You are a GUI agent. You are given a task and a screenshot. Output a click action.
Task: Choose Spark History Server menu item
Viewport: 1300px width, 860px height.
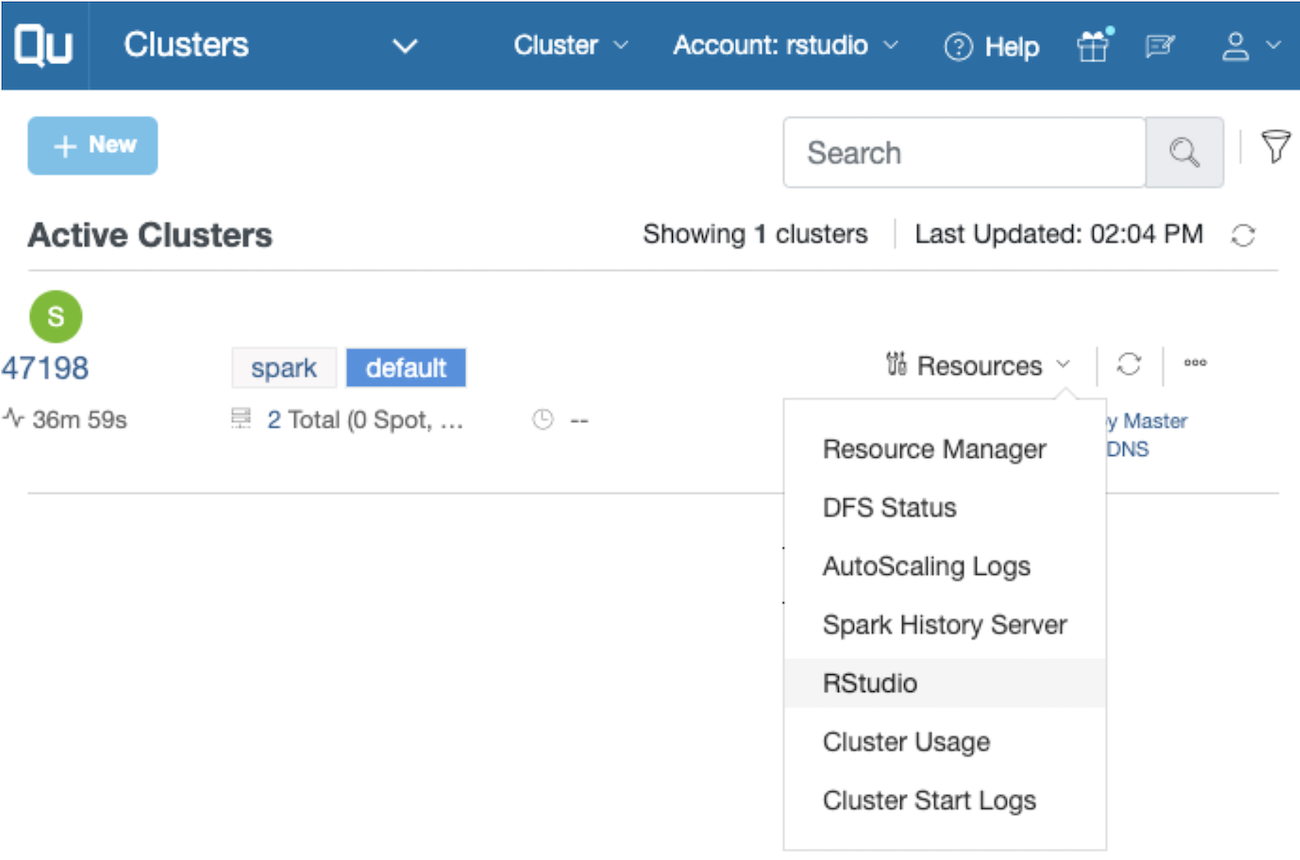click(944, 625)
